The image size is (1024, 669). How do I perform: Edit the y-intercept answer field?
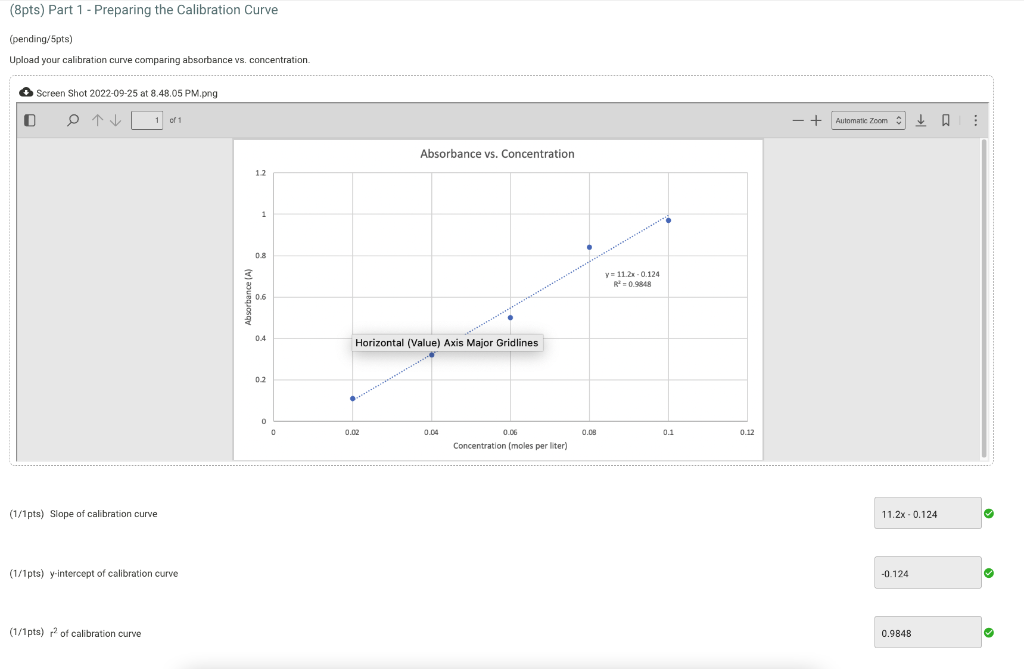click(x=927, y=573)
